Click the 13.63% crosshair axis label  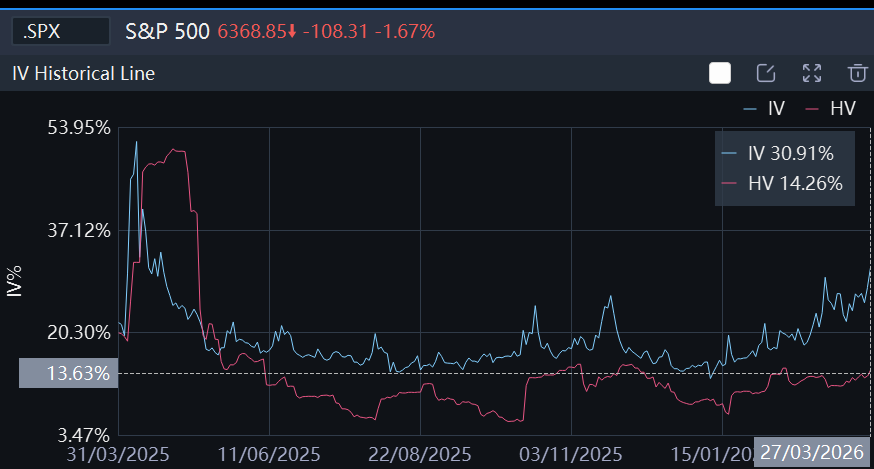coord(69,373)
